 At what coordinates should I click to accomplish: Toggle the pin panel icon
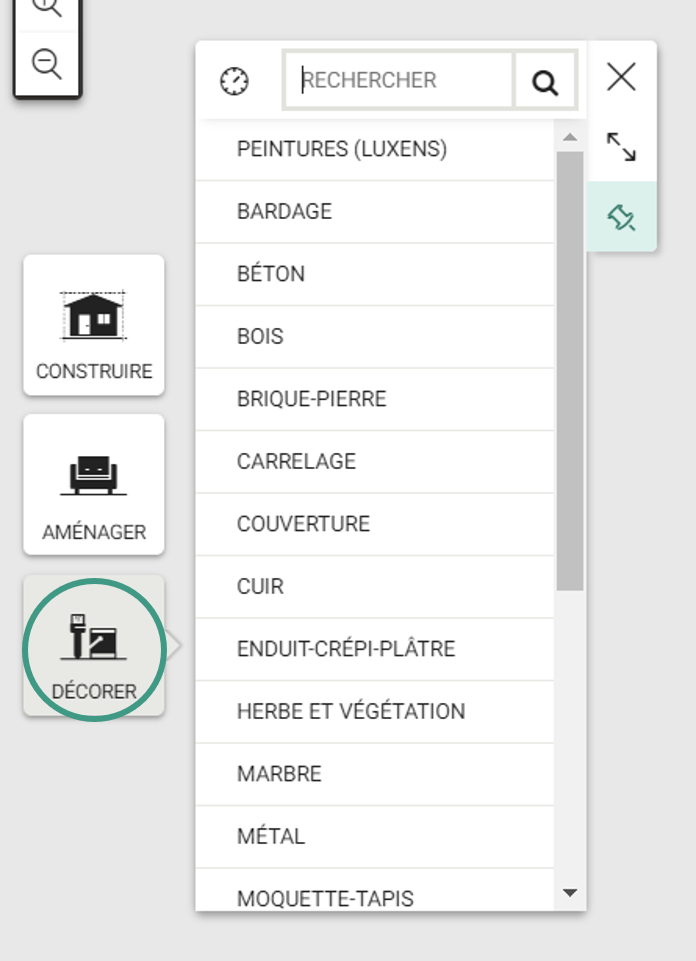(621, 217)
